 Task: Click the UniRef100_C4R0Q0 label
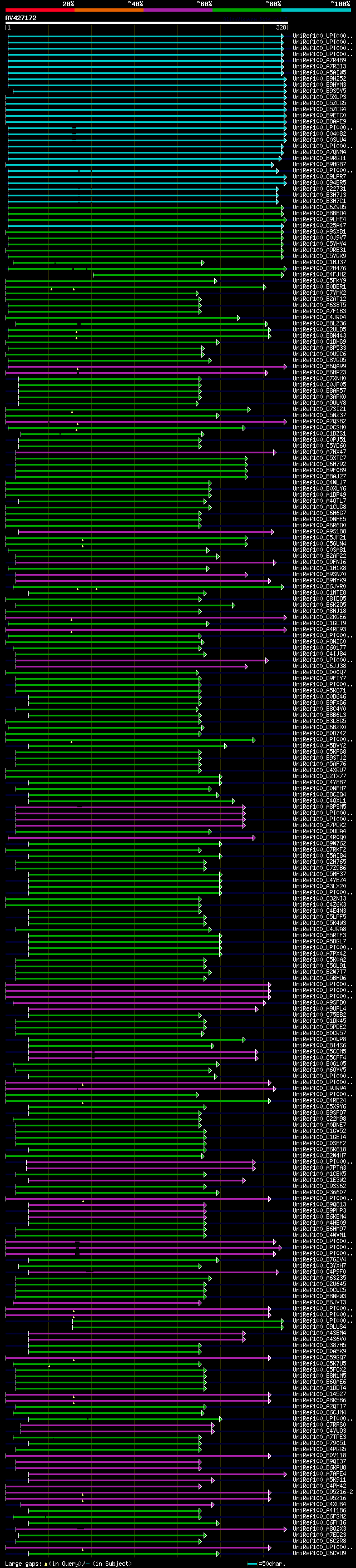(319, 838)
